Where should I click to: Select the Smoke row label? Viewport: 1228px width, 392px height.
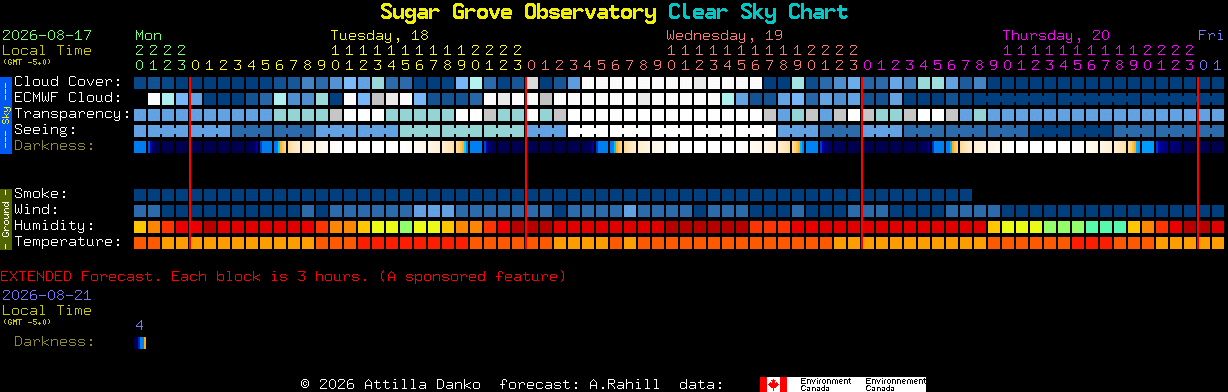[x=40, y=193]
